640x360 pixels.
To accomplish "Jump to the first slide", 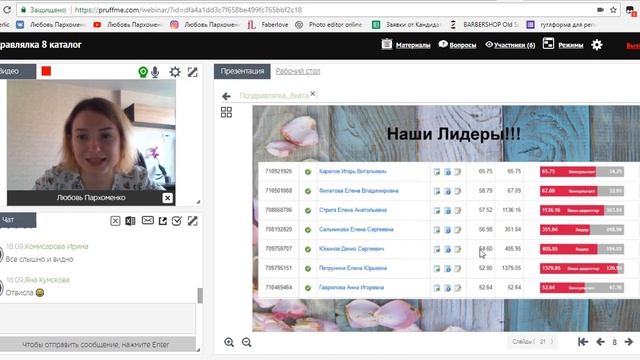I will [x=583, y=342].
